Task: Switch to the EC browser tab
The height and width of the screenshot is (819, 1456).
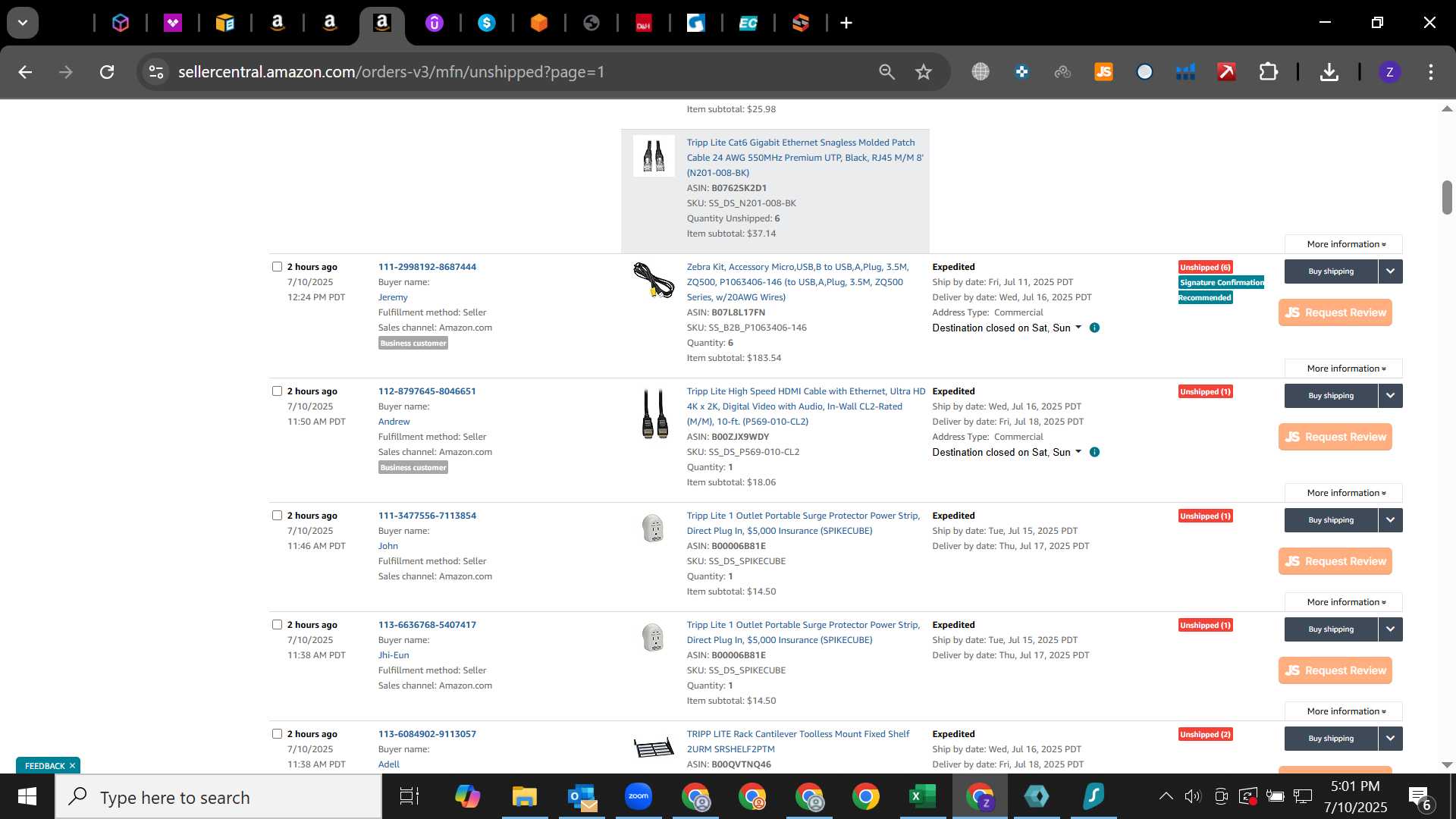Action: tap(748, 24)
